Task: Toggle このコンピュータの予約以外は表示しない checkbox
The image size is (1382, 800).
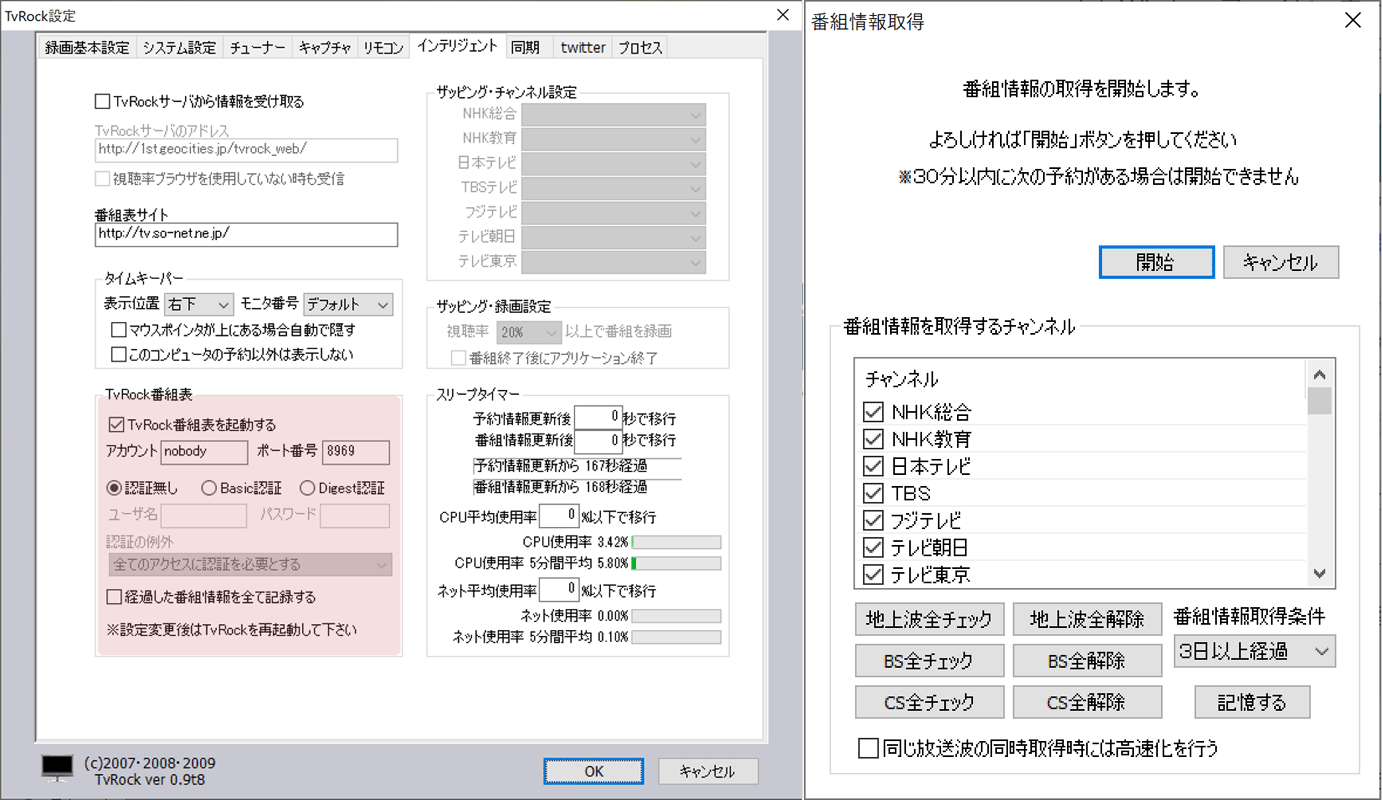Action: [119, 354]
